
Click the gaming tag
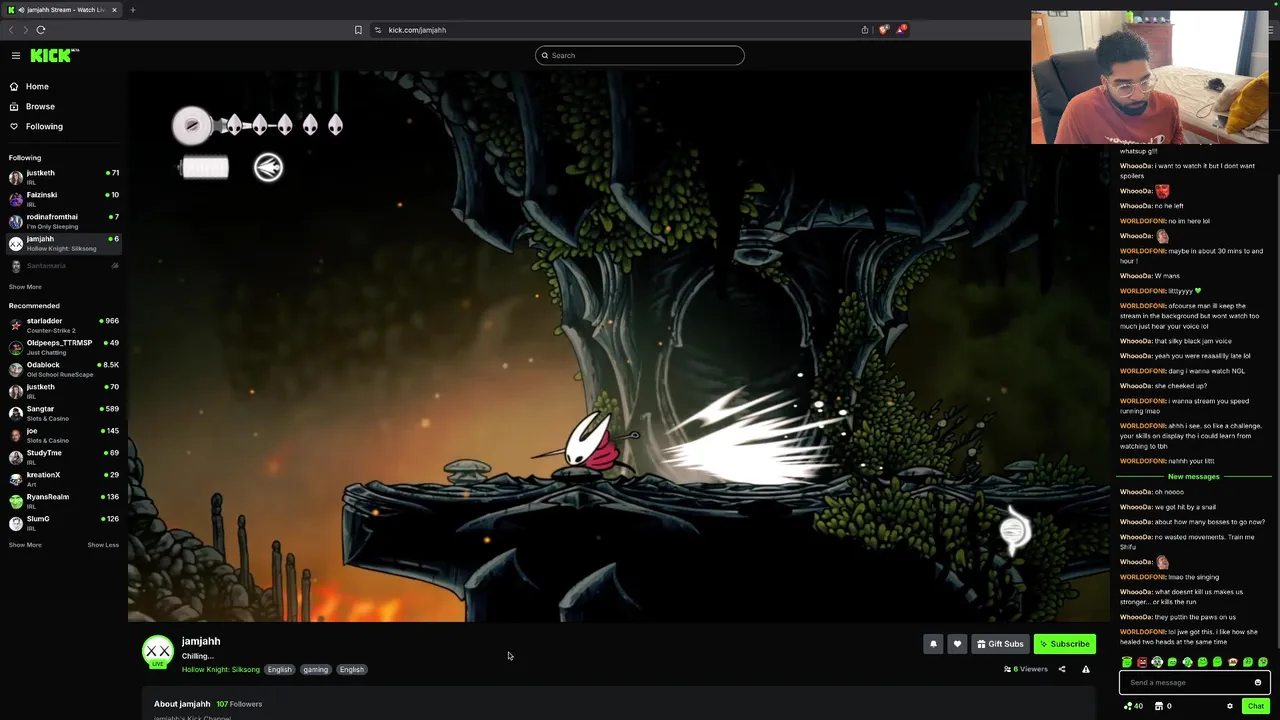(316, 670)
